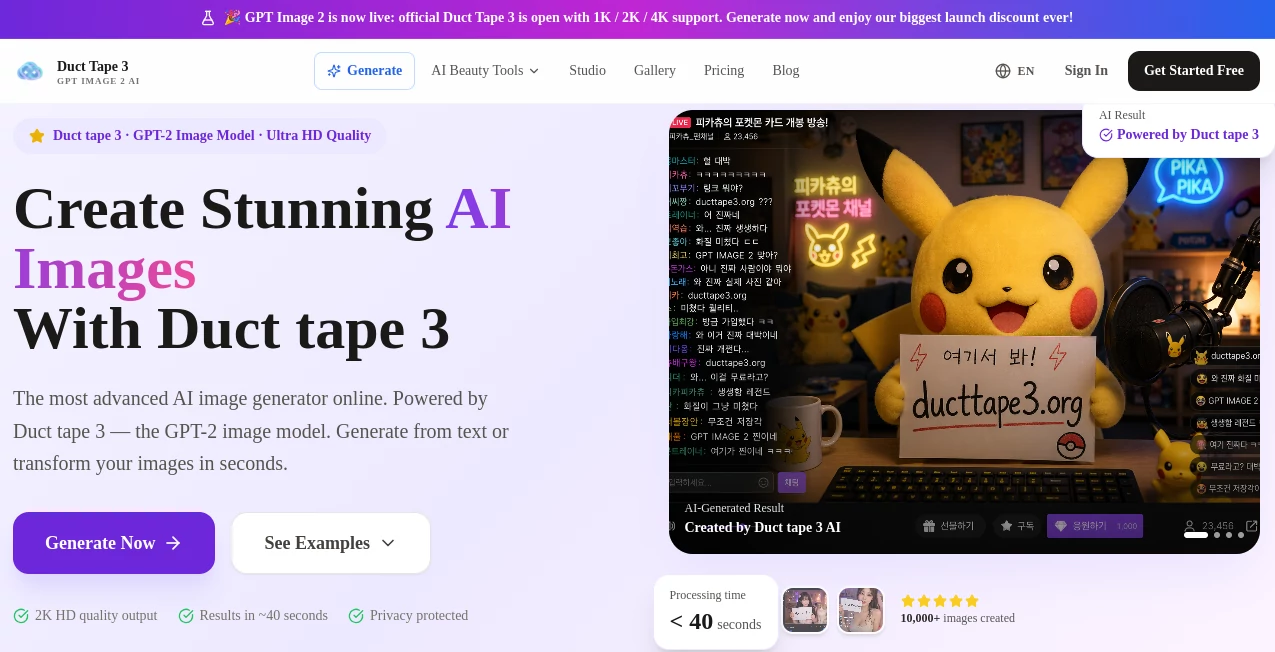Click the check icon beside 2K HD quality

(x=21, y=616)
